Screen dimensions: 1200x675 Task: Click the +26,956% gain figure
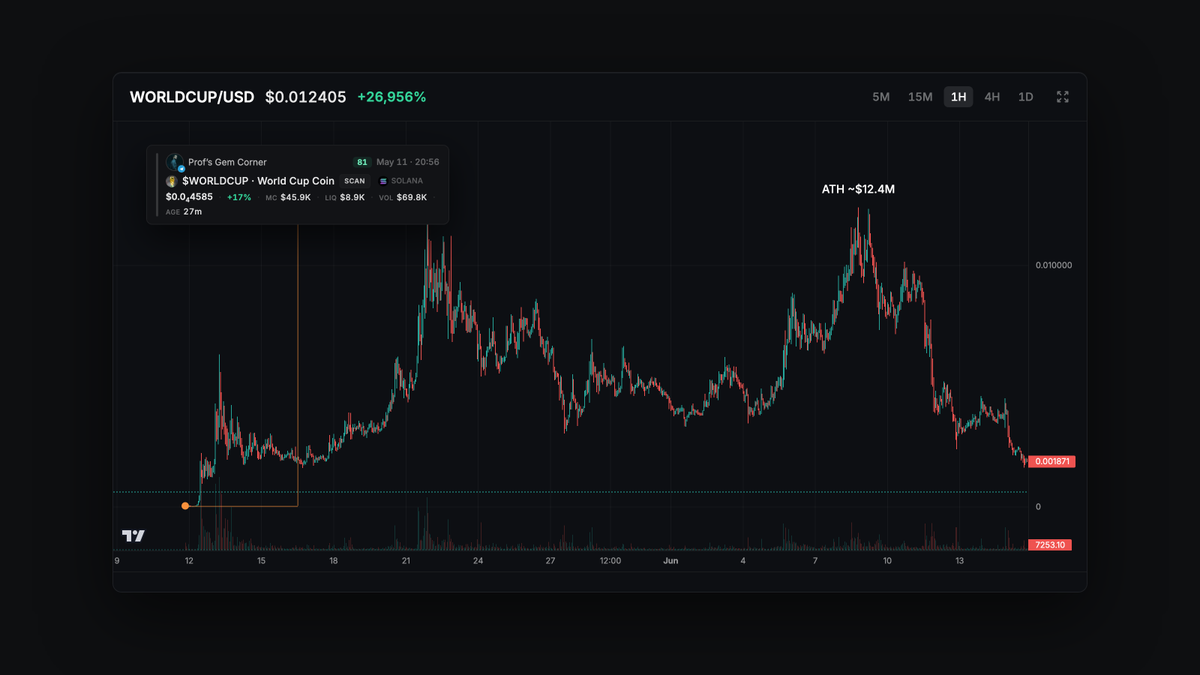(x=392, y=97)
